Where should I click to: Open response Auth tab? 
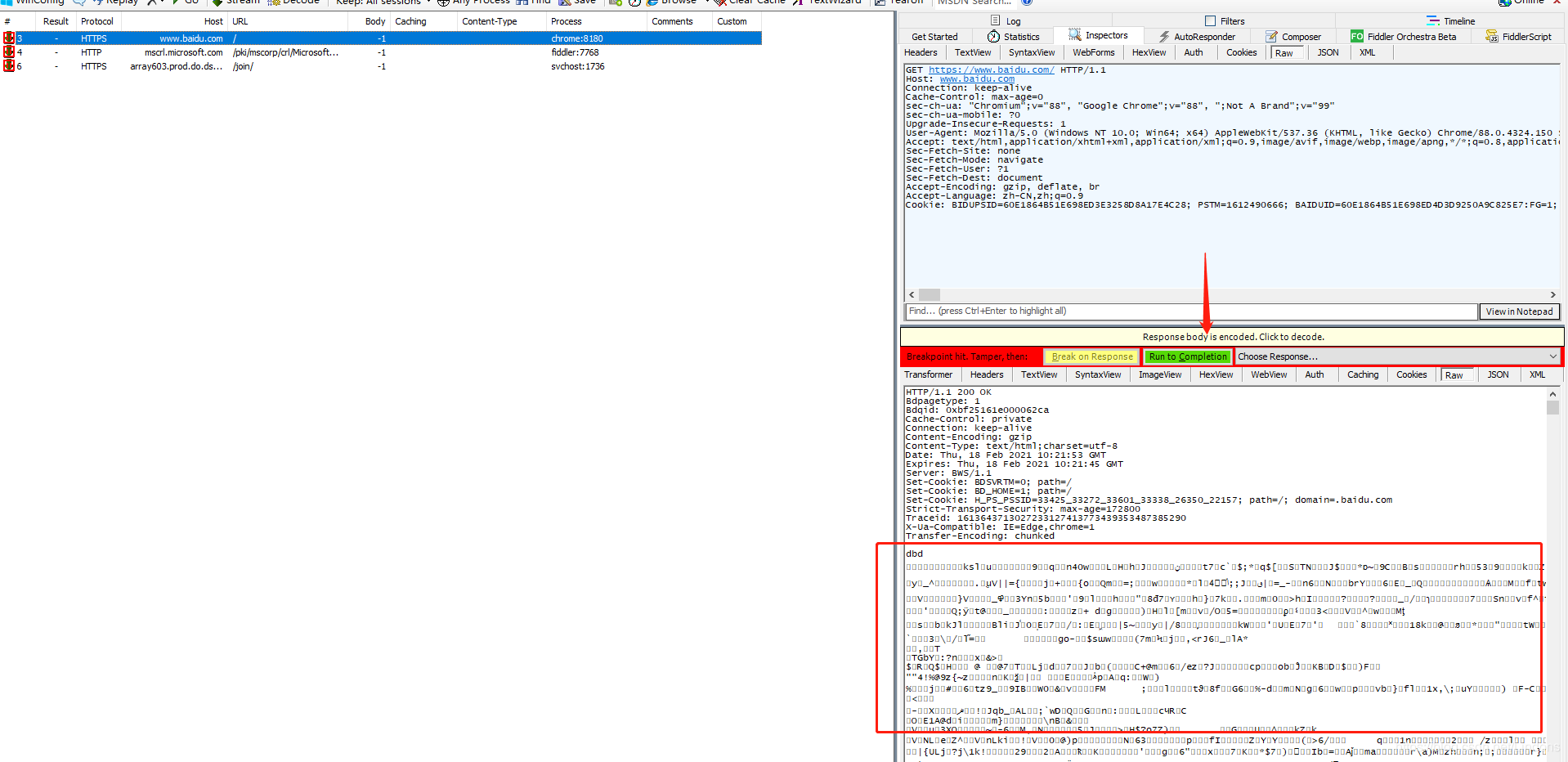pos(1315,374)
